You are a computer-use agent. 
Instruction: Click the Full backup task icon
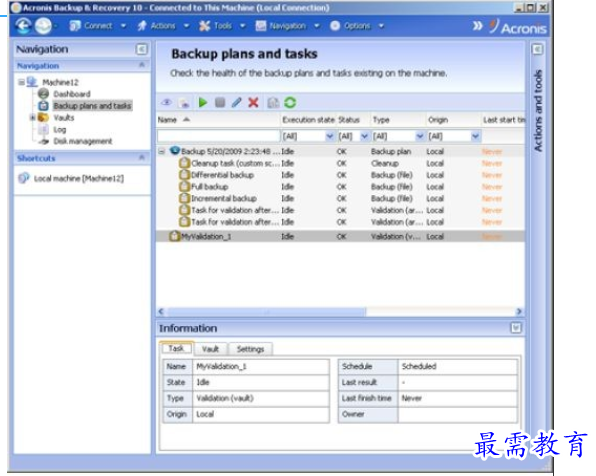tap(184, 187)
